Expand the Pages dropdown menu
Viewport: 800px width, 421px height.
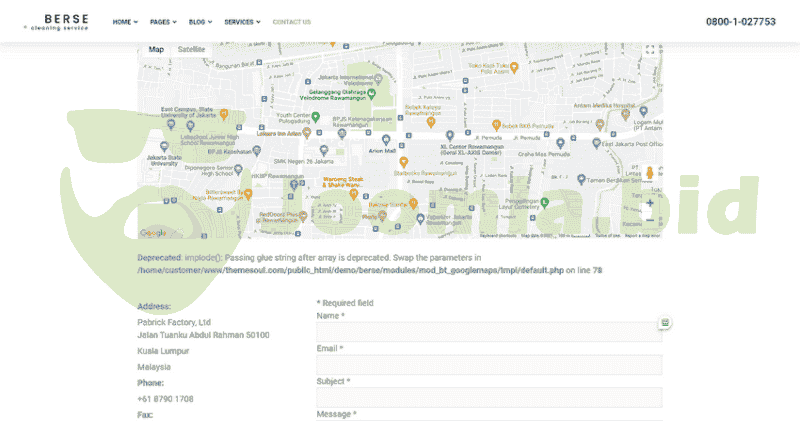coord(163,21)
